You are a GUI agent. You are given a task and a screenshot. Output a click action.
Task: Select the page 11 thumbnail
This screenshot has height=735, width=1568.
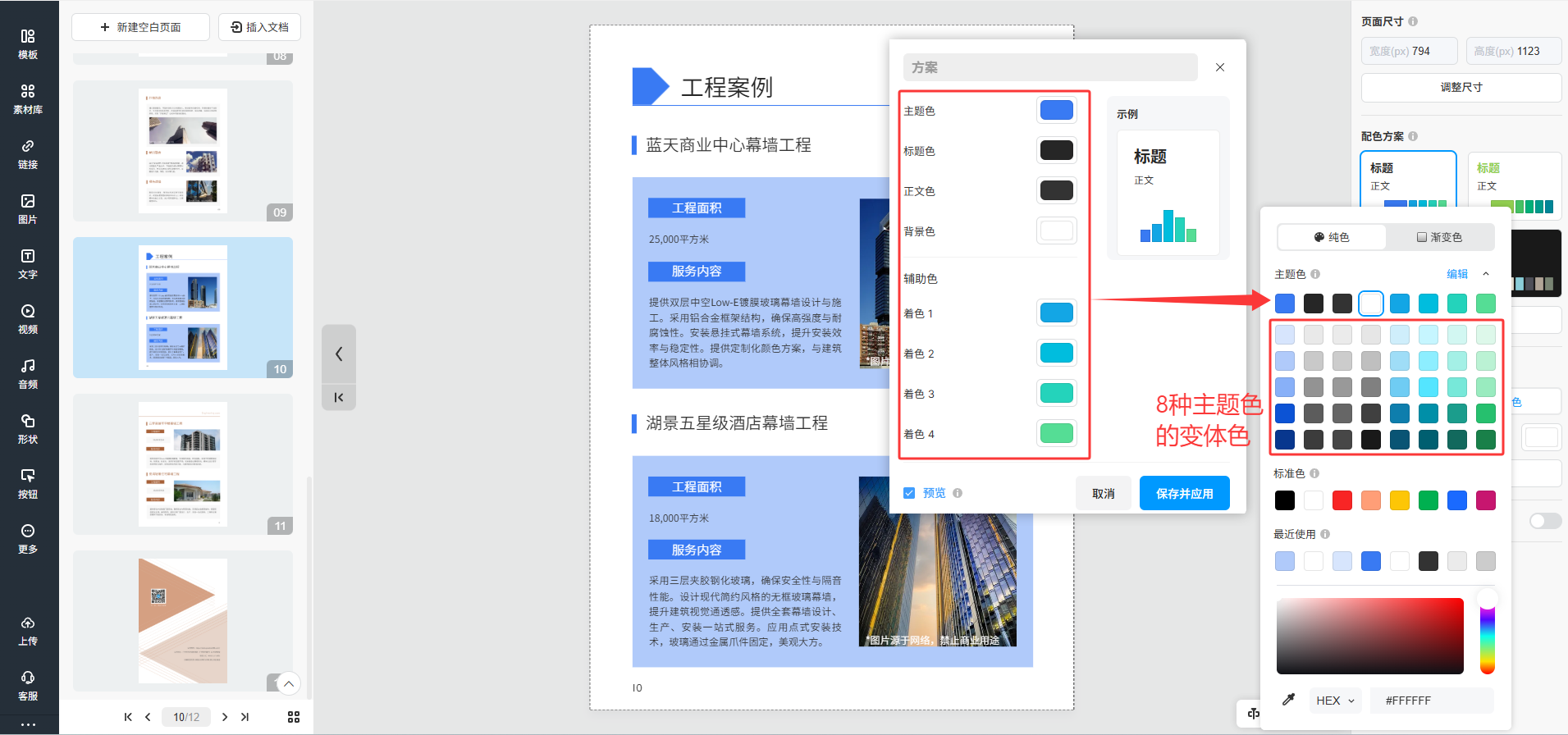pos(183,464)
